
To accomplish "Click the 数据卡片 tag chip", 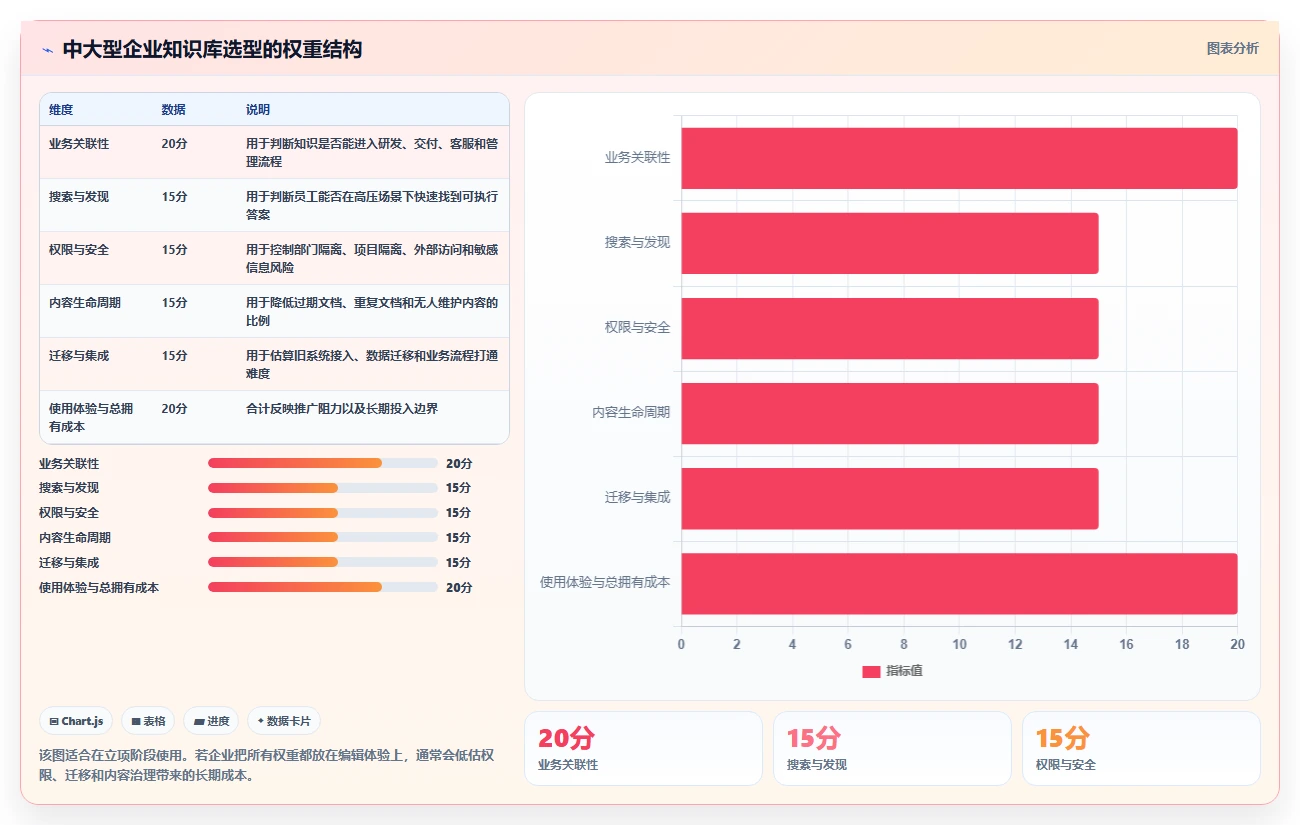I will pyautogui.click(x=284, y=721).
